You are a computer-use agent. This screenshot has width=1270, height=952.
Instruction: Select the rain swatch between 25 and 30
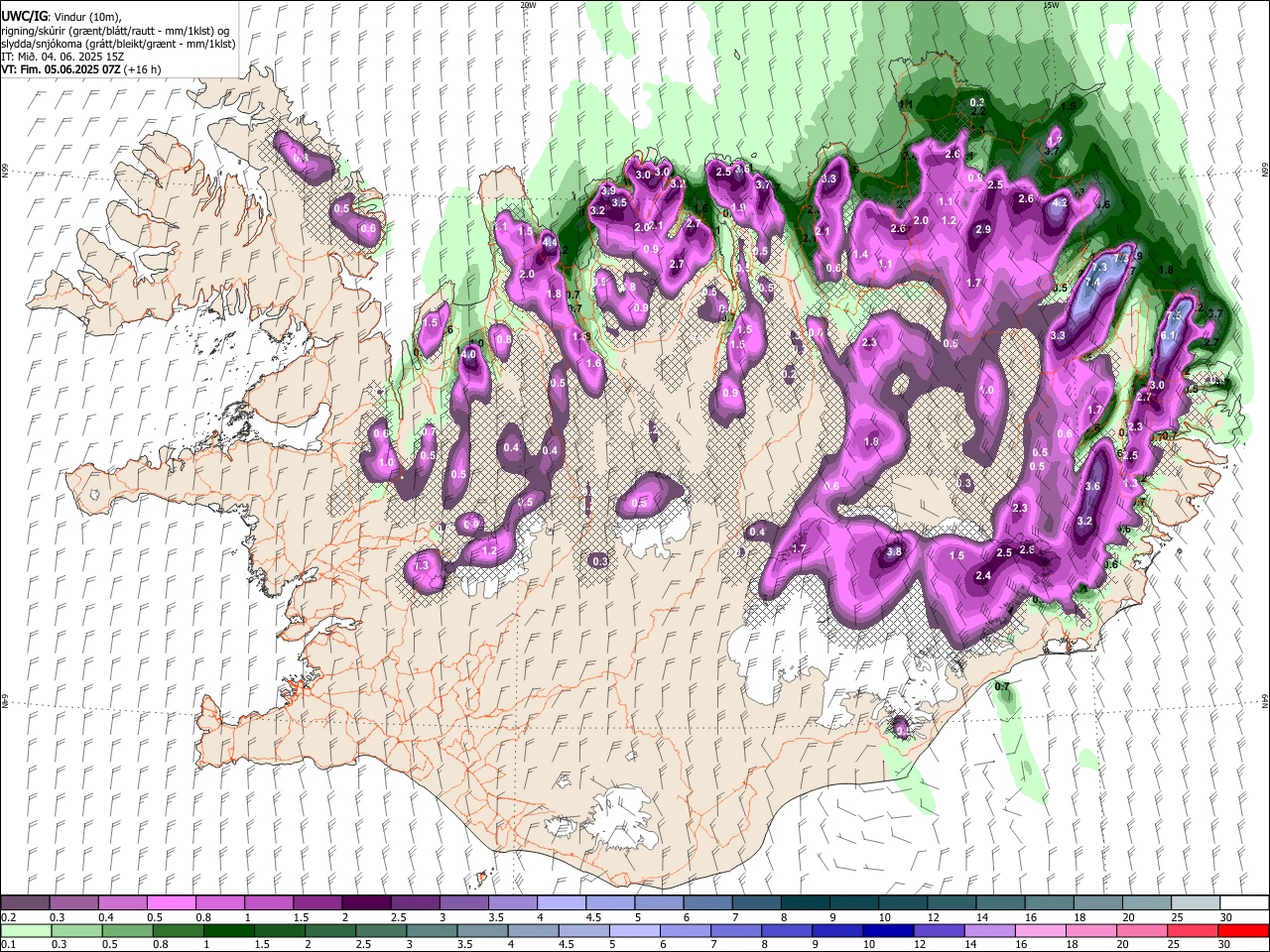(x=1193, y=930)
